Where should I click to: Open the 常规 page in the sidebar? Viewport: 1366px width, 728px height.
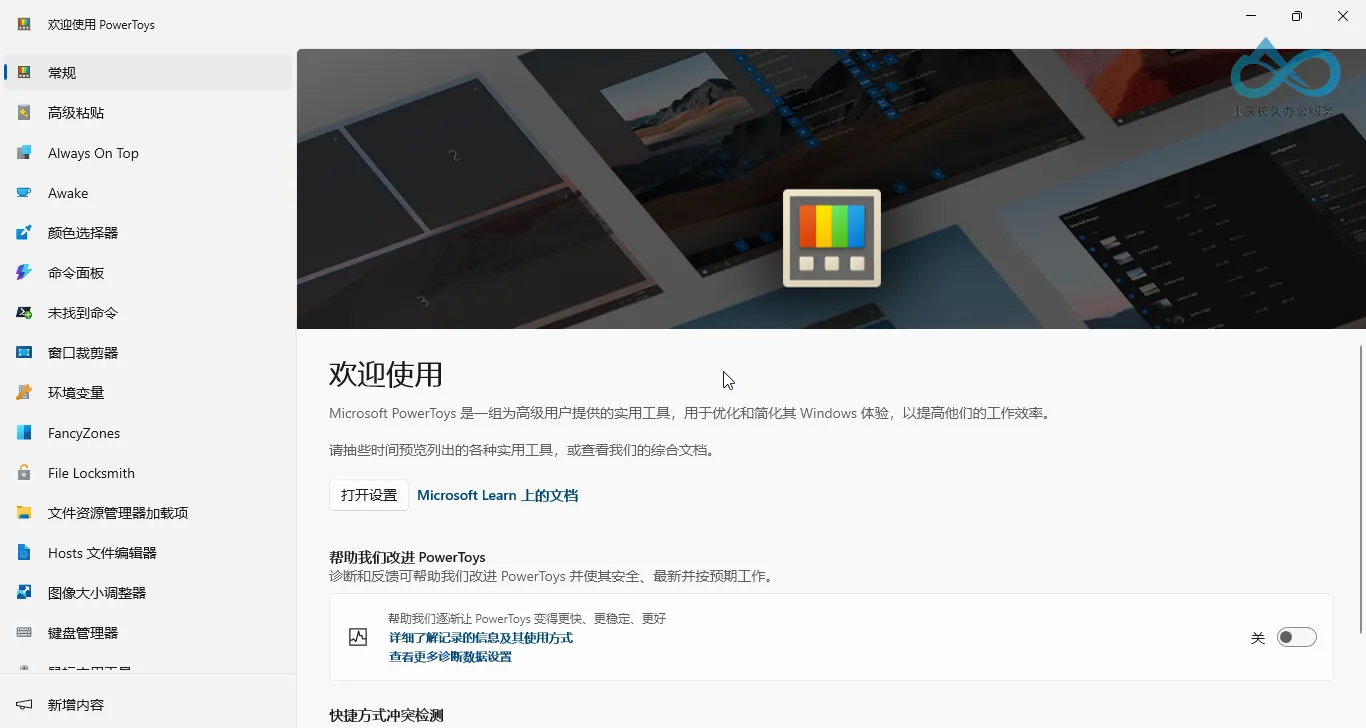pos(148,73)
